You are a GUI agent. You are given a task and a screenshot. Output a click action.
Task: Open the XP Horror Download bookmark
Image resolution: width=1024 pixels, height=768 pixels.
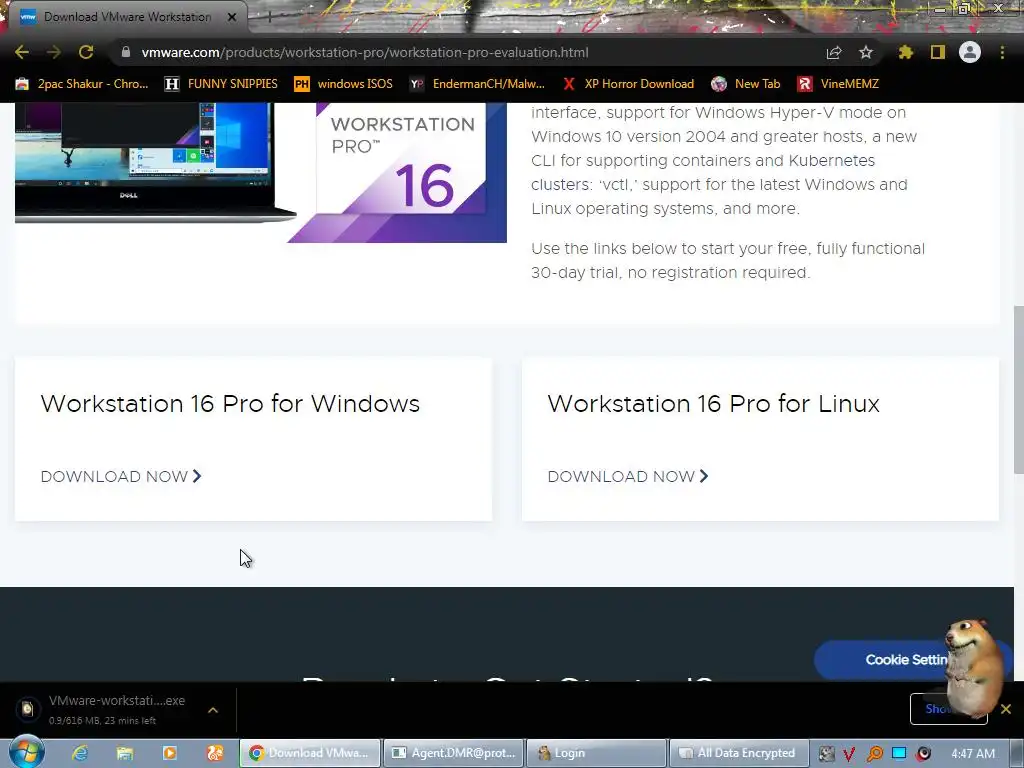point(629,84)
